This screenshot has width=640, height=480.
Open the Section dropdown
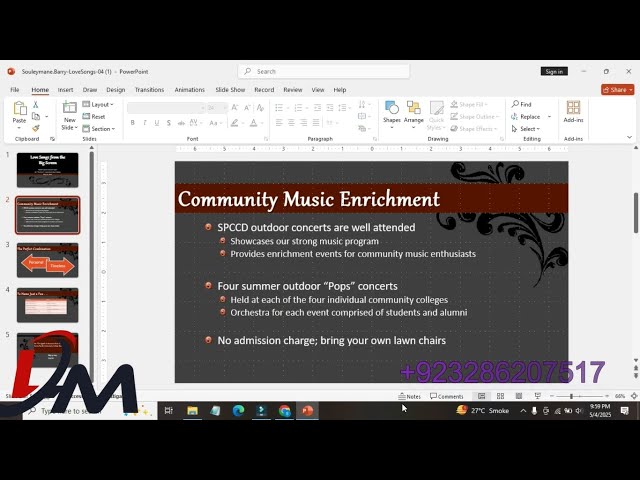pos(99,129)
